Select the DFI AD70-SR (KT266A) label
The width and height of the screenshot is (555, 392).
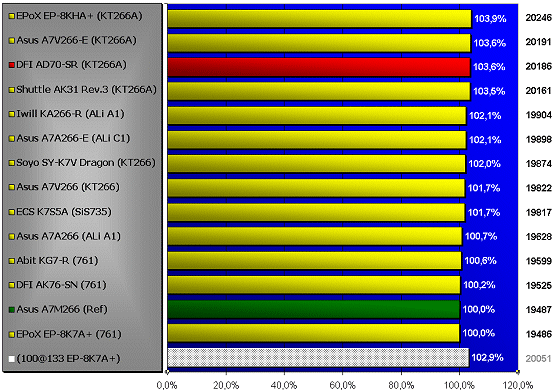(71, 65)
